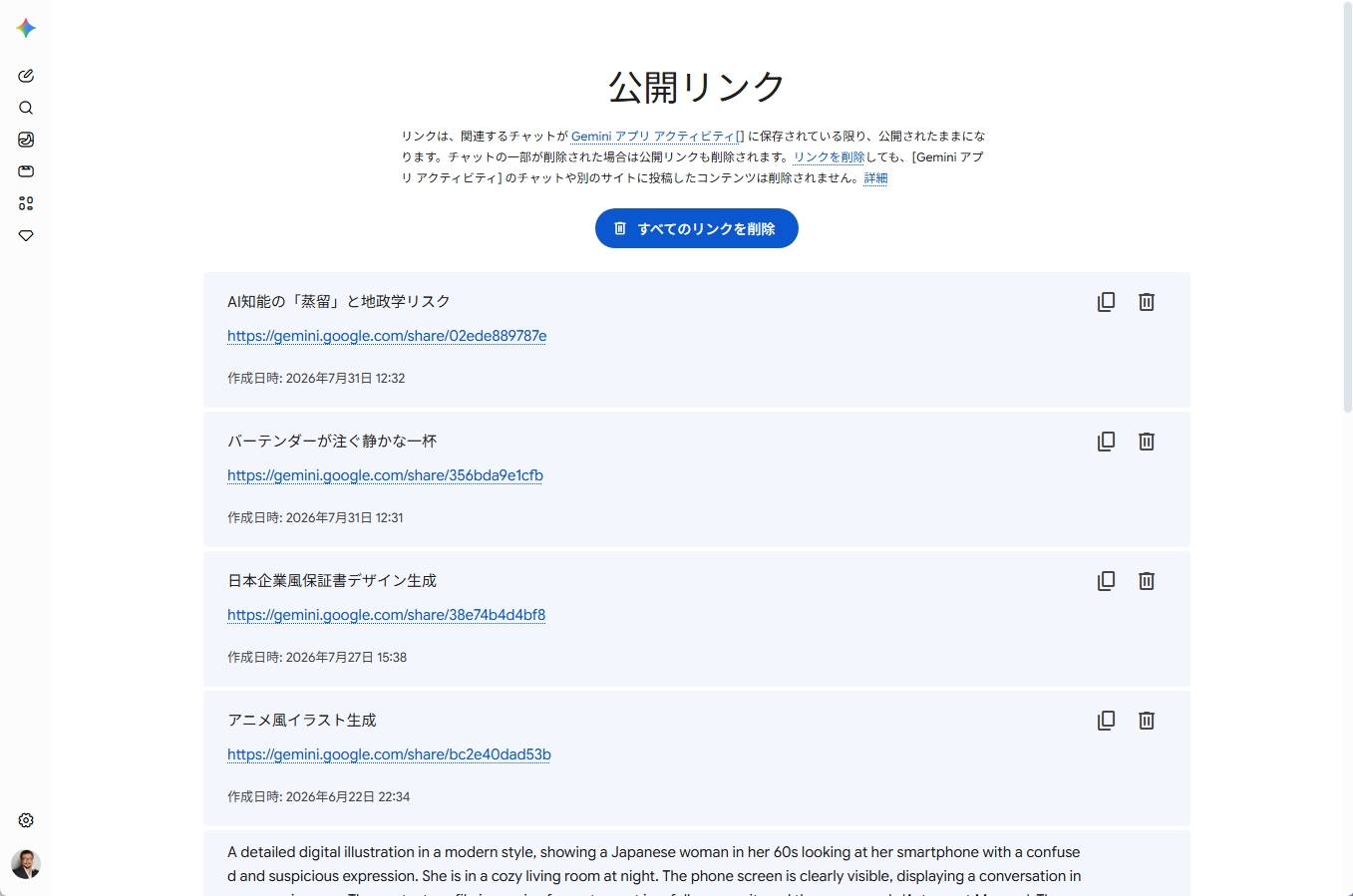This screenshot has width=1353, height=896.
Task: Copy link for 日本企業風保証書デザイン生成
Action: coord(1106,581)
